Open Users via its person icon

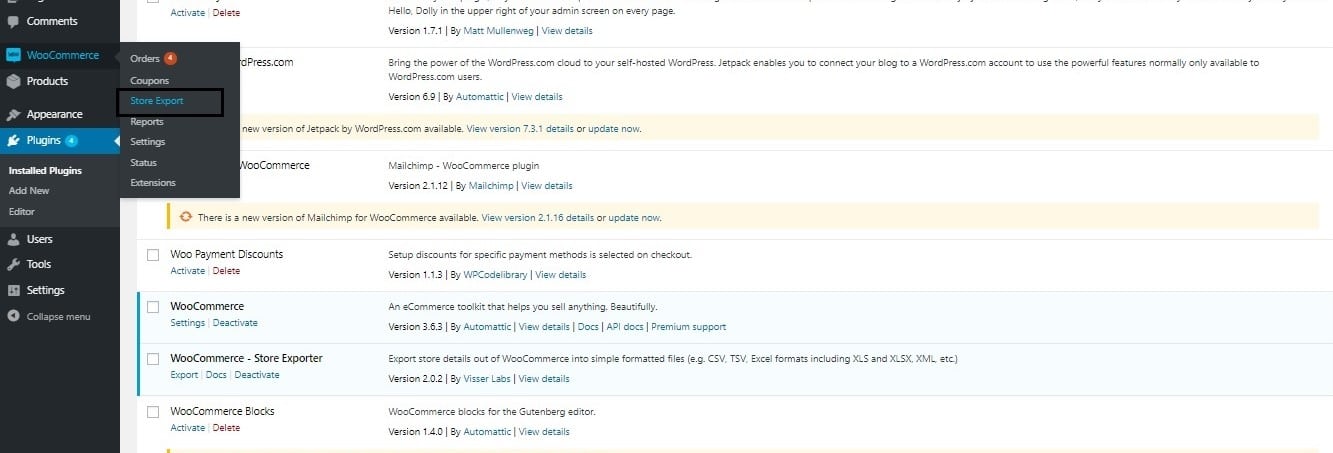13,240
